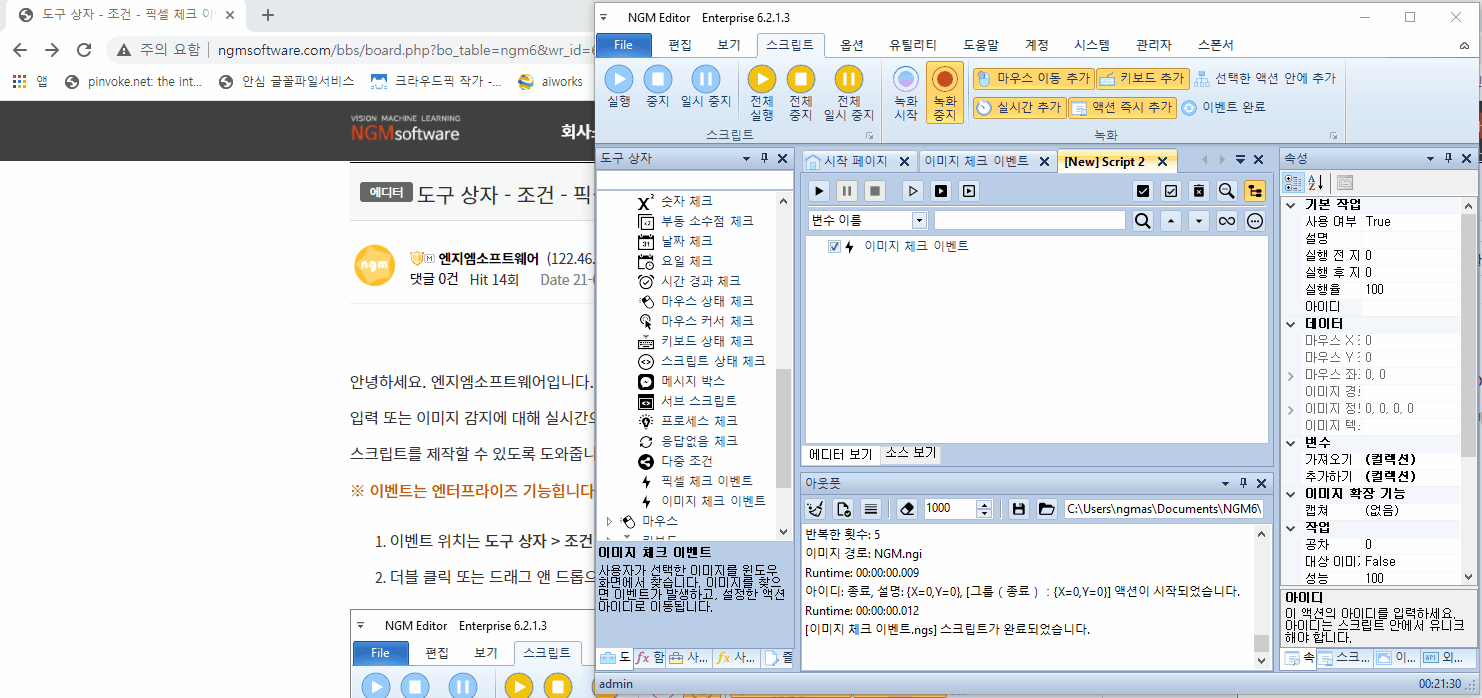
Task: Toggle the highlighted tree view icon
Action: coord(1255,190)
